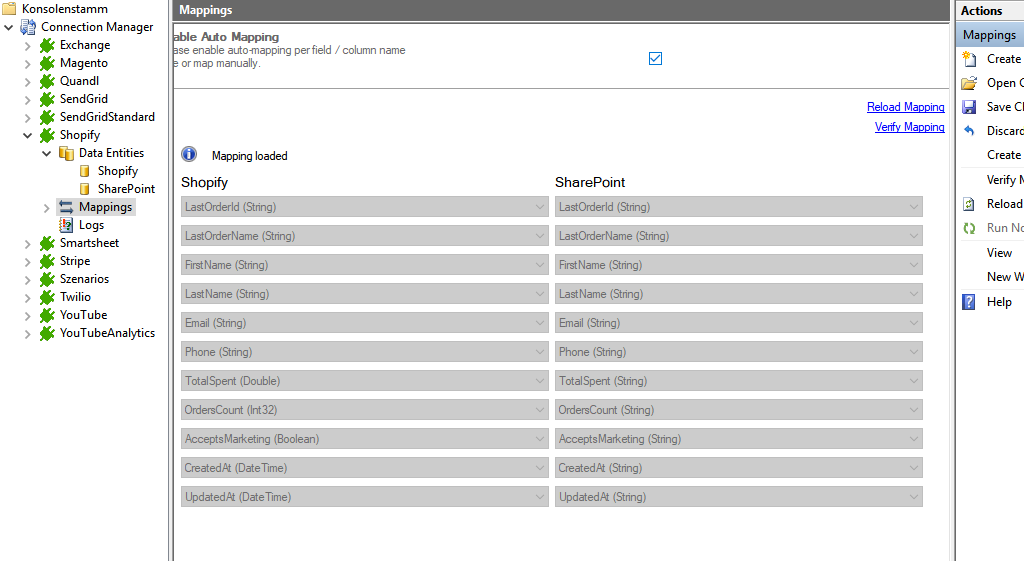Click the Data Entities folder icon
The width and height of the screenshot is (1024, 561).
[66, 153]
